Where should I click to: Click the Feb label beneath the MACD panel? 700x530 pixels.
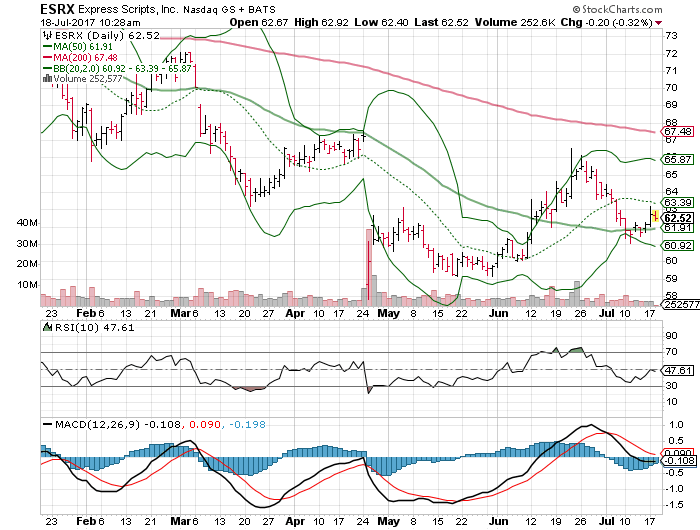(x=86, y=521)
